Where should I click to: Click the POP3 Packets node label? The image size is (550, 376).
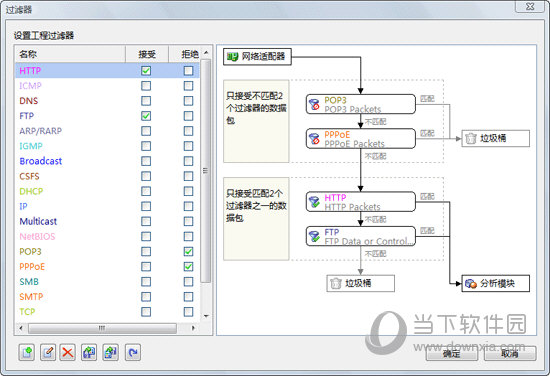[x=353, y=109]
